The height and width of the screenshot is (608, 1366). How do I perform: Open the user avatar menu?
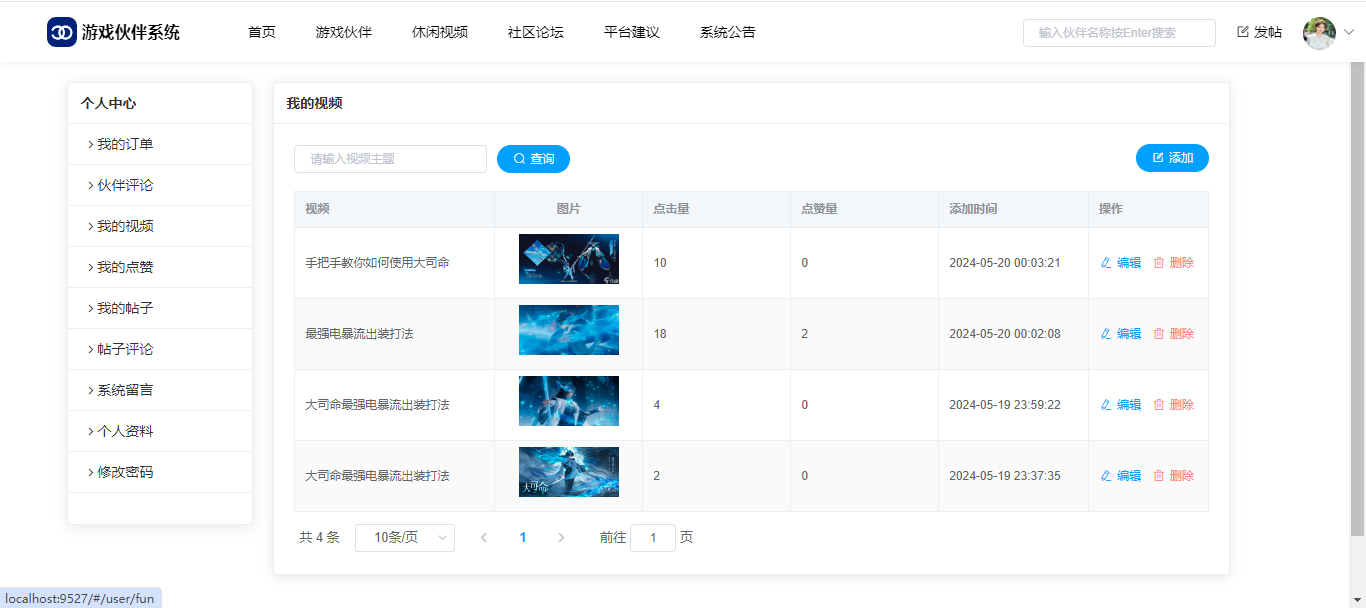point(1319,33)
